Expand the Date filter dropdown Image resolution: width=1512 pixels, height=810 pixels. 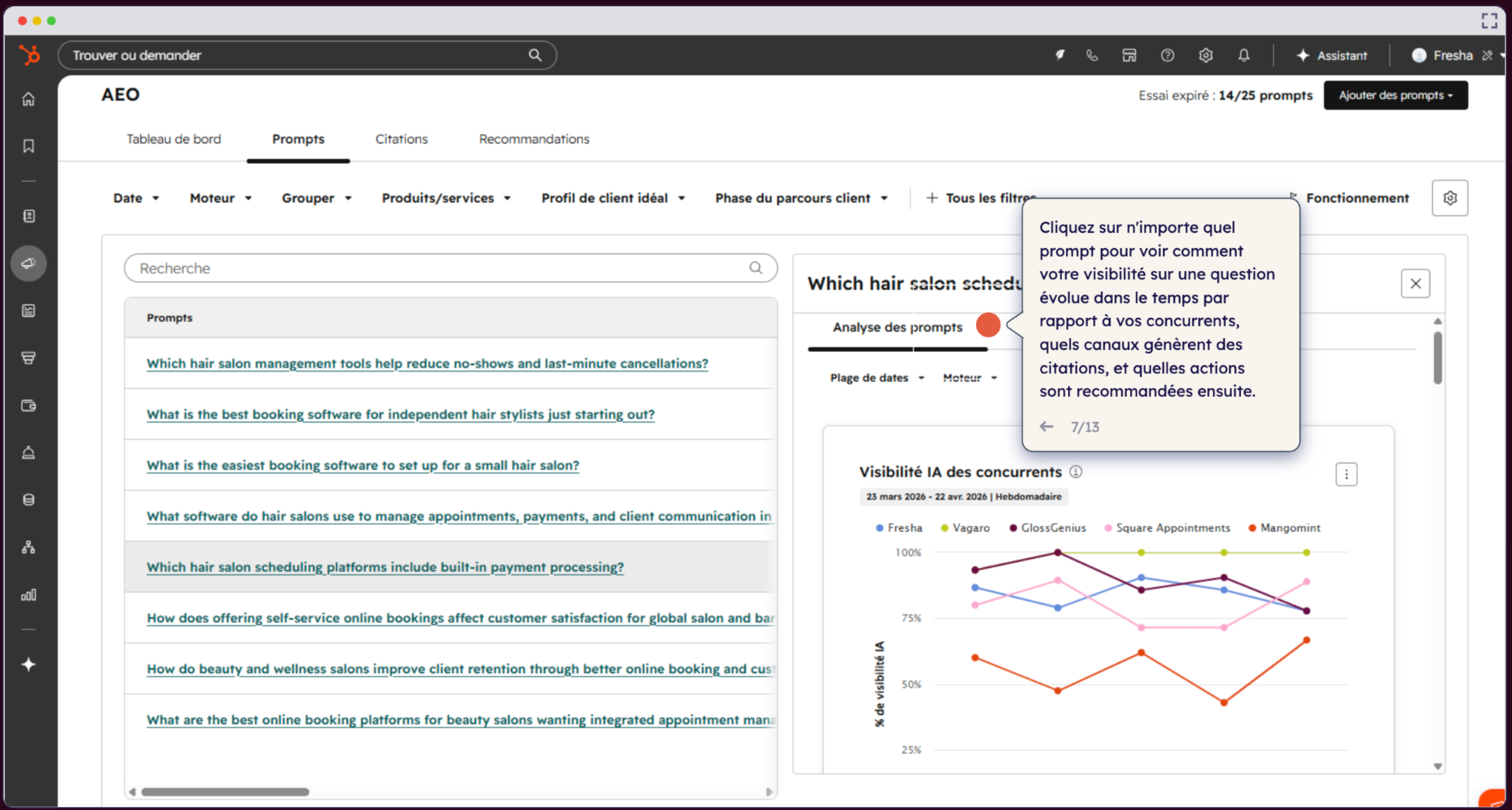137,198
